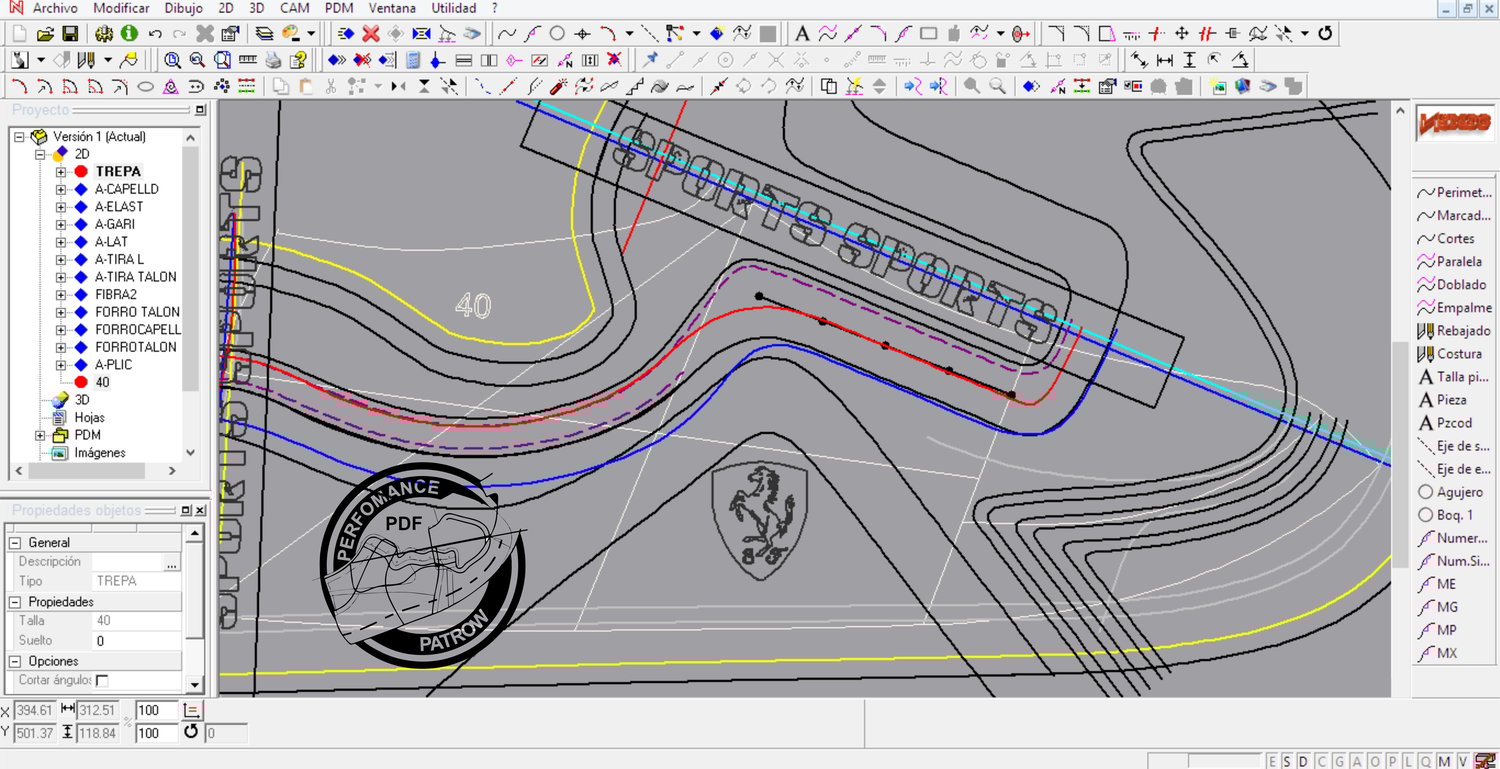Click the calculator icon
The height and width of the screenshot is (769, 1500).
pos(413,60)
